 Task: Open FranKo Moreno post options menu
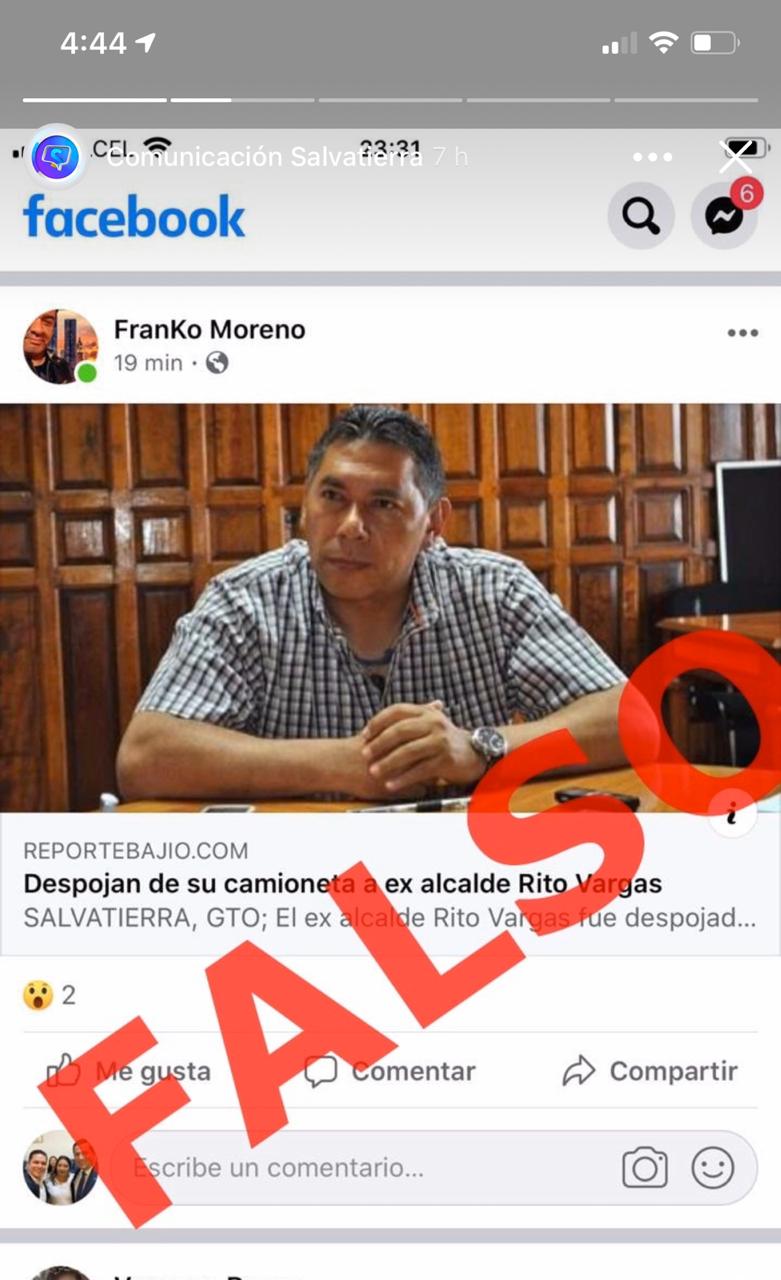coord(743,333)
